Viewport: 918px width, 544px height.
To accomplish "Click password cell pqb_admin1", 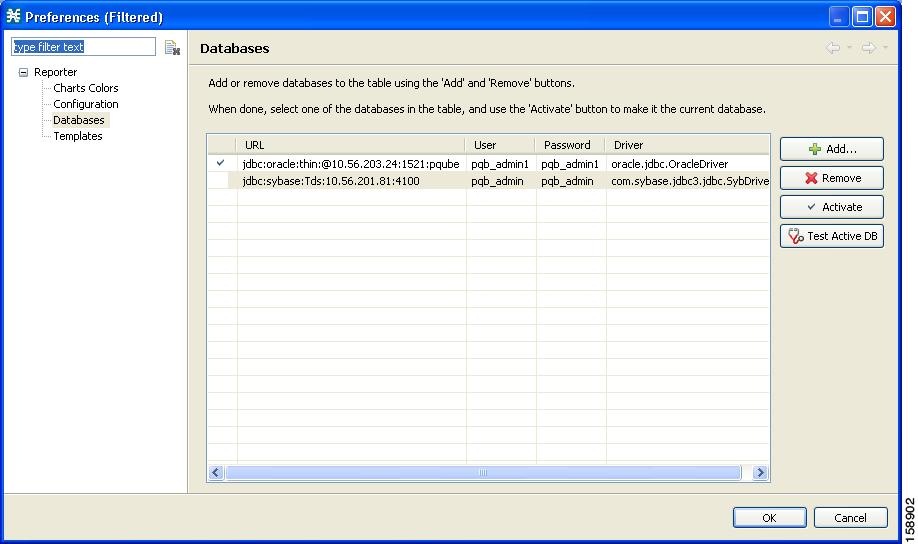I will tap(570, 164).
